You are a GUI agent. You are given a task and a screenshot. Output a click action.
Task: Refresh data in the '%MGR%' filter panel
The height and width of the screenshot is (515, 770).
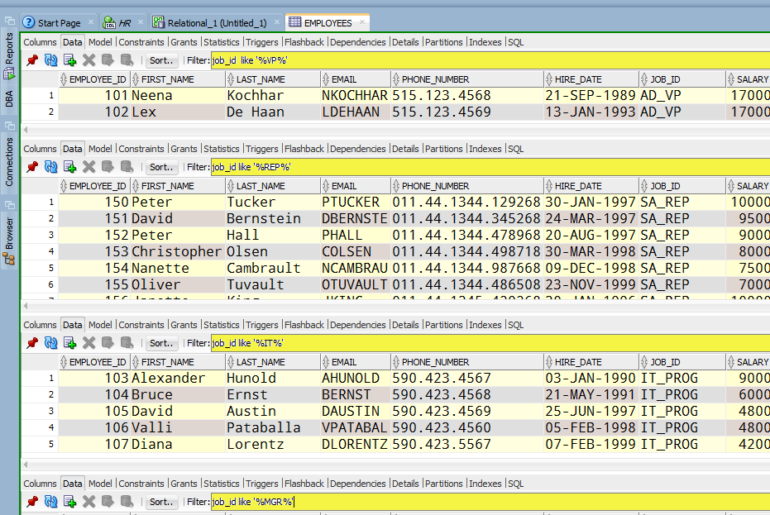pyautogui.click(x=51, y=501)
